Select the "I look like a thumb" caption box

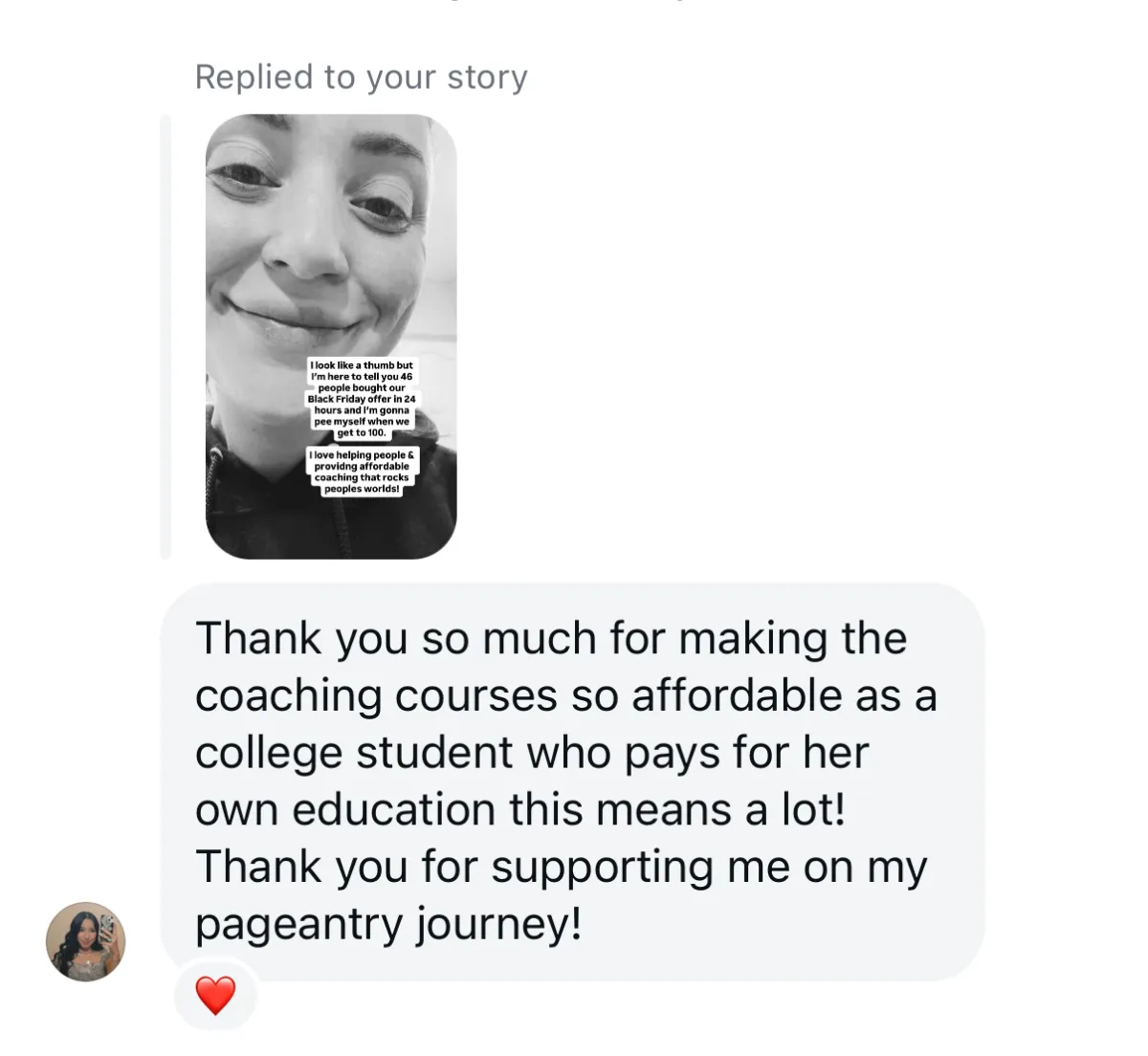click(x=362, y=399)
